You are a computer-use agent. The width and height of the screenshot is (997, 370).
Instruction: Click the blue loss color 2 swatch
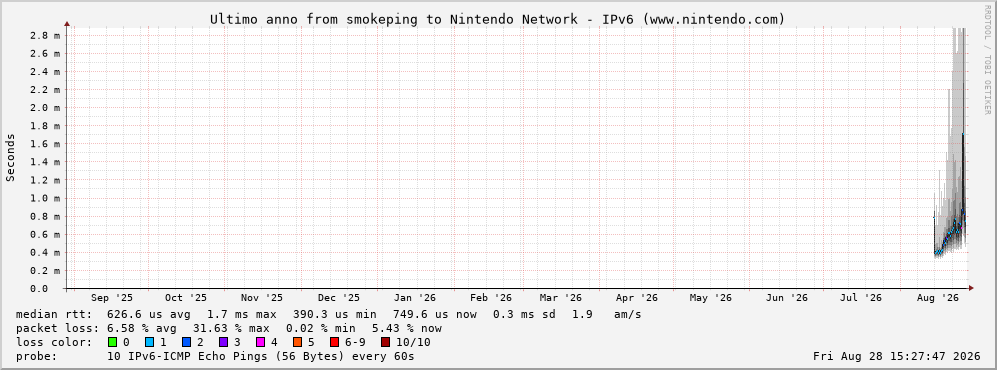[x=187, y=343]
